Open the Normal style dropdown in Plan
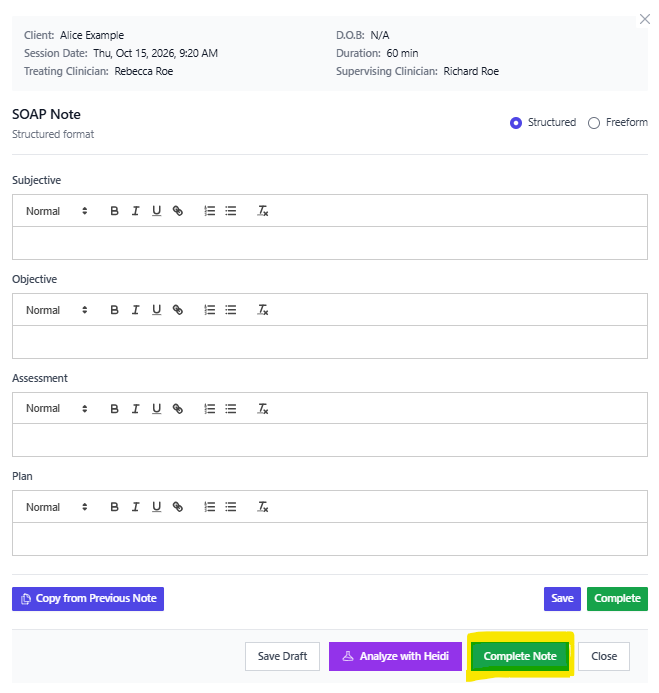Image resolution: width=659 pixels, height=693 pixels. click(57, 507)
